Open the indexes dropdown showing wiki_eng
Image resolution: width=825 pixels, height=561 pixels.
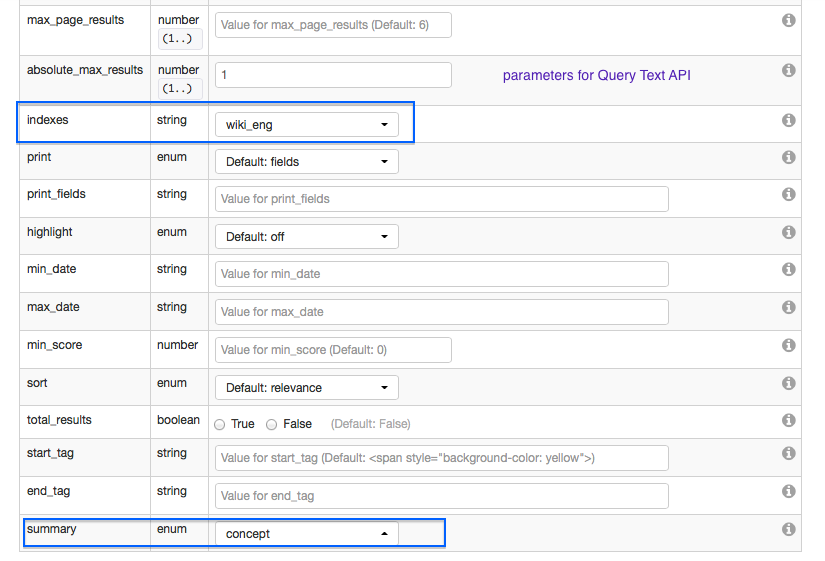pyautogui.click(x=307, y=125)
